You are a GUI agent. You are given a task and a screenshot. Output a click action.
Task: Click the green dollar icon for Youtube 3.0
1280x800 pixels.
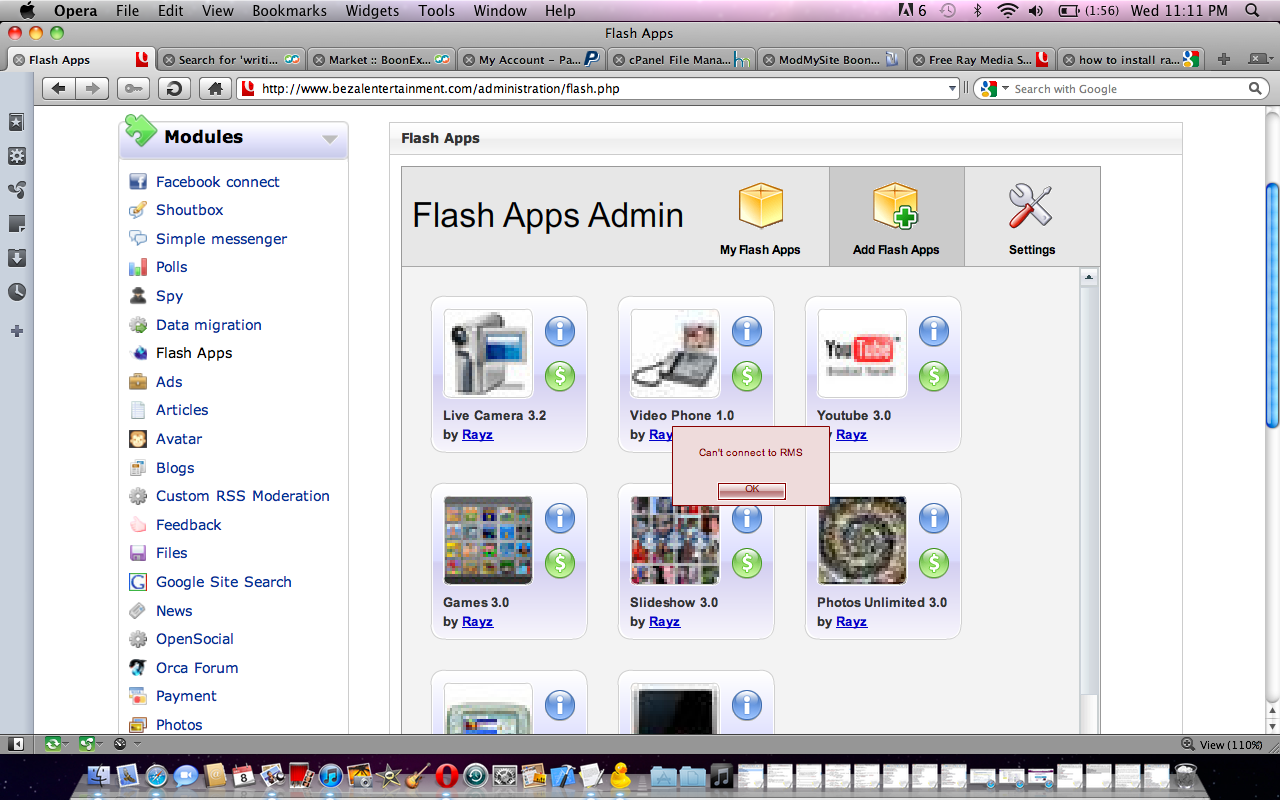point(933,376)
